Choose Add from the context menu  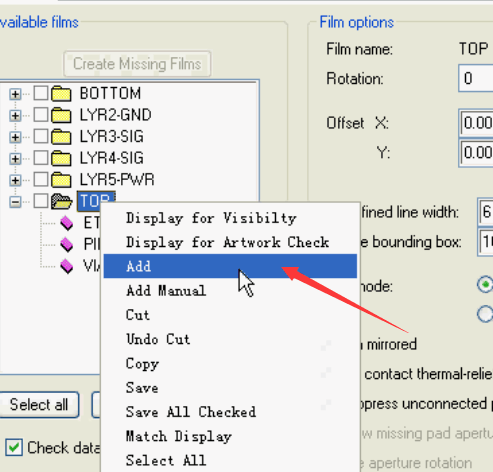pyautogui.click(x=230, y=266)
